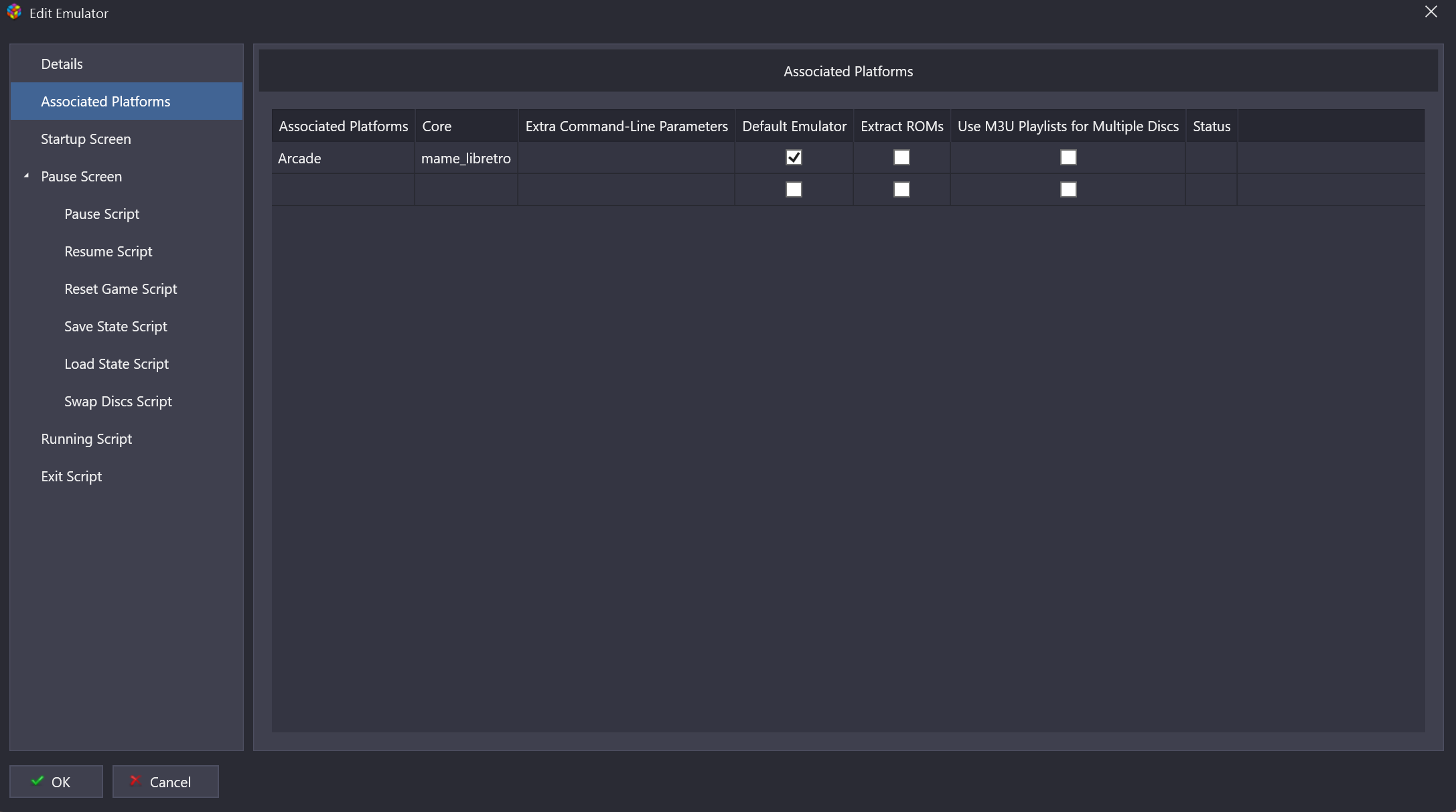Tick Extract ROMs in the empty row

pos(901,189)
